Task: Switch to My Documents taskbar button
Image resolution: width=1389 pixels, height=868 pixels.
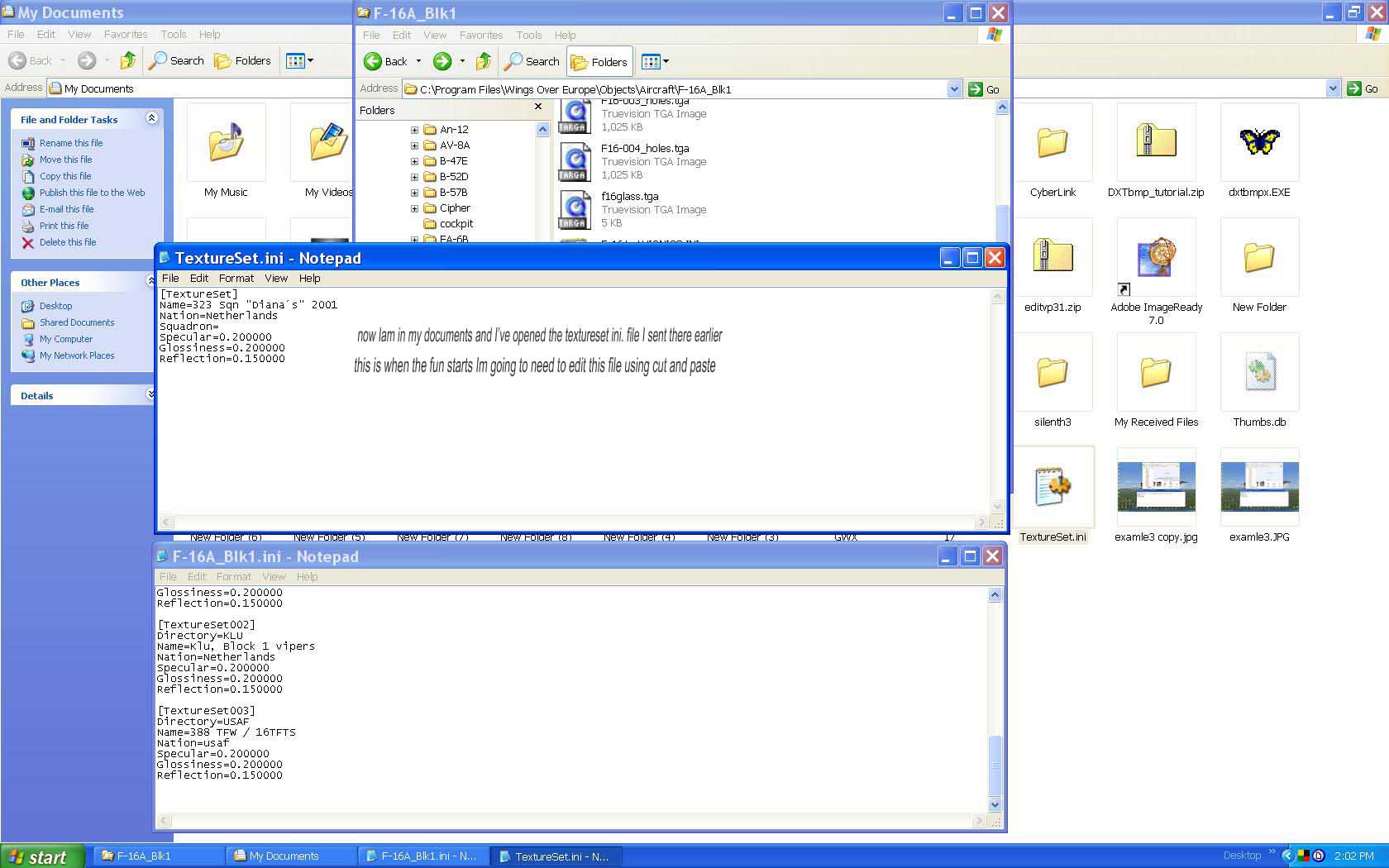Action: pyautogui.click(x=291, y=856)
